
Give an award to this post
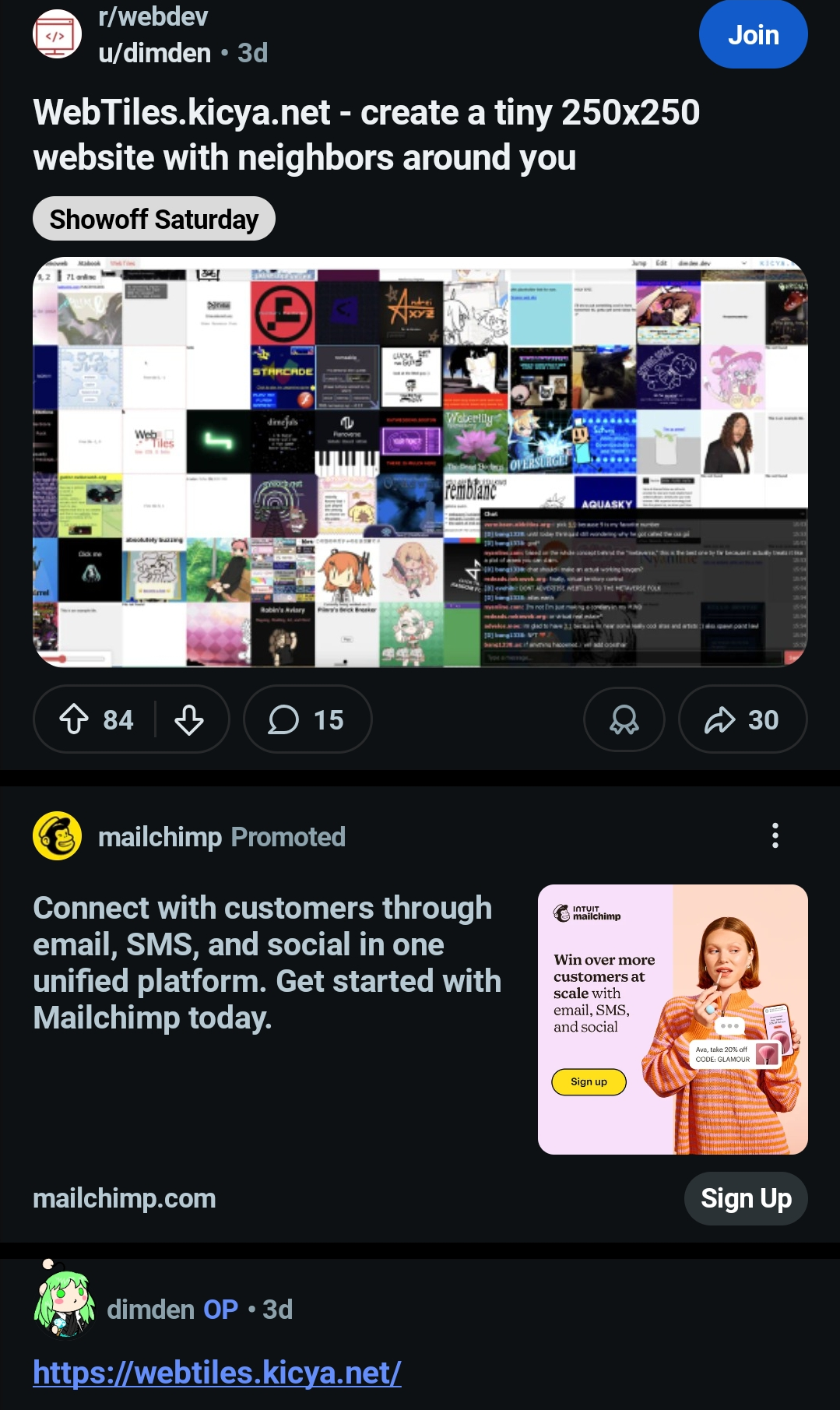[624, 719]
